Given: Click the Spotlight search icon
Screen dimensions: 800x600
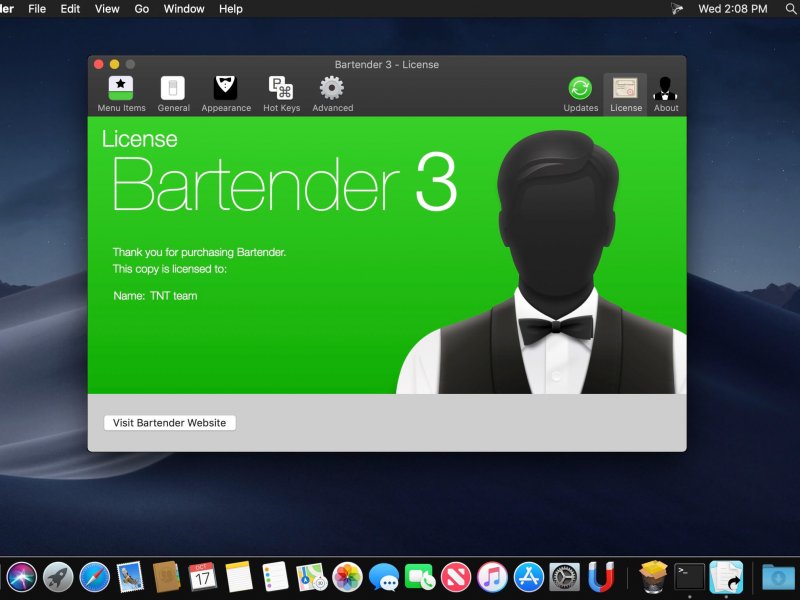Looking at the screenshot, I should (790, 9).
